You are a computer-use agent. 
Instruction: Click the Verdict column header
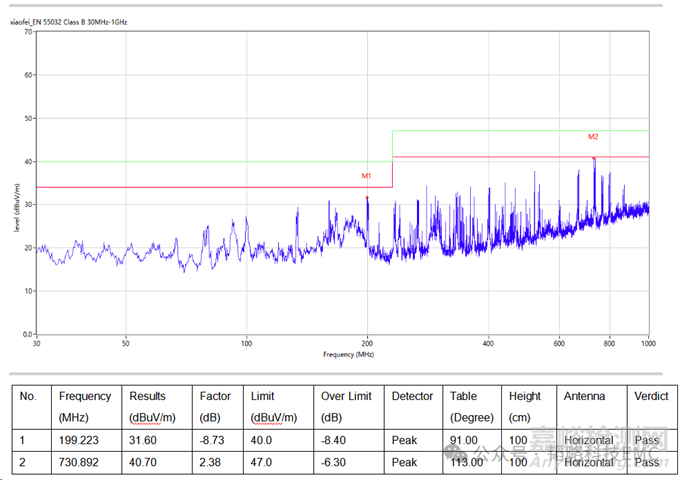click(651, 397)
